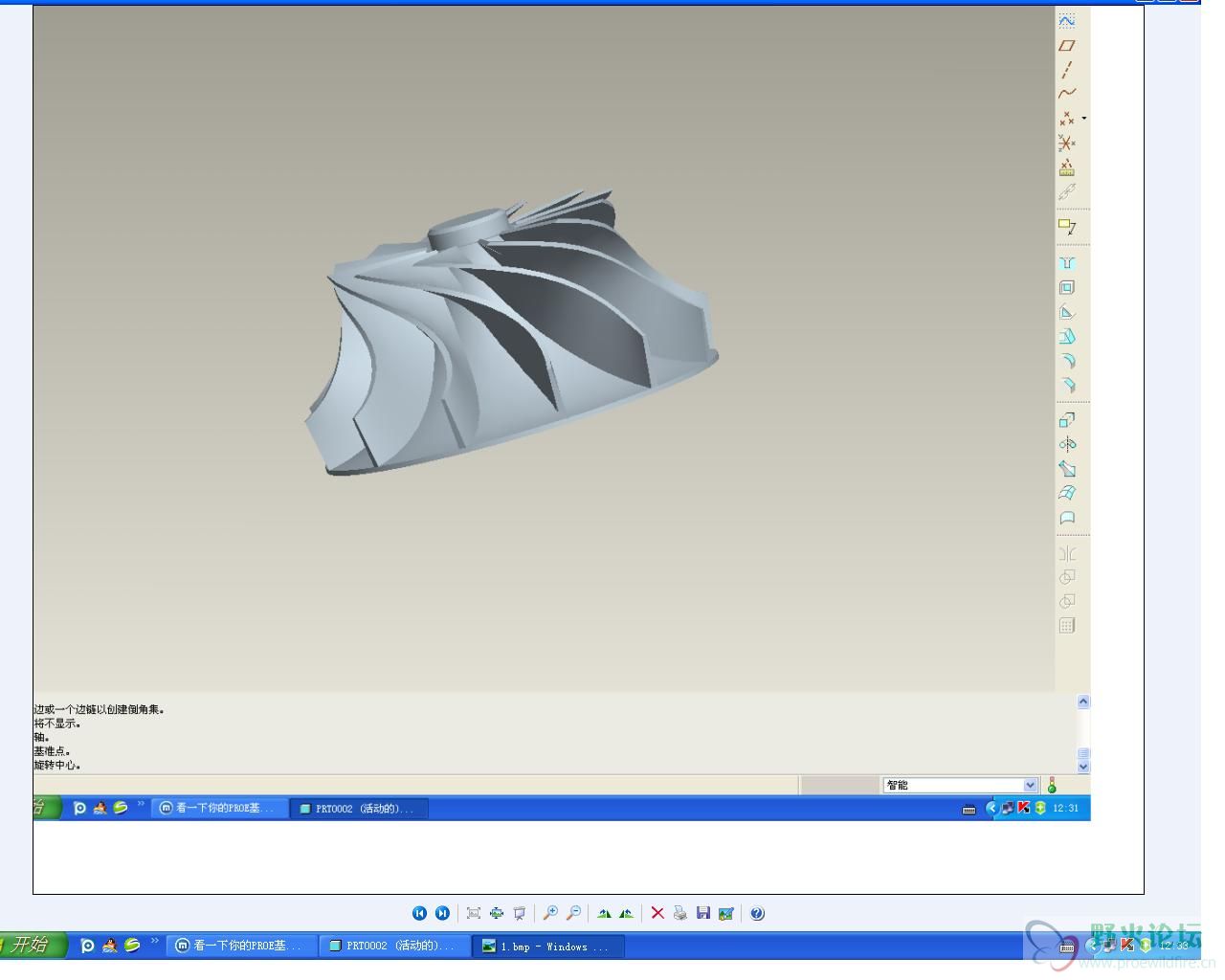Select the Analysis feature tool
Viewport: 1225px width, 980px height.
[x=1067, y=167]
